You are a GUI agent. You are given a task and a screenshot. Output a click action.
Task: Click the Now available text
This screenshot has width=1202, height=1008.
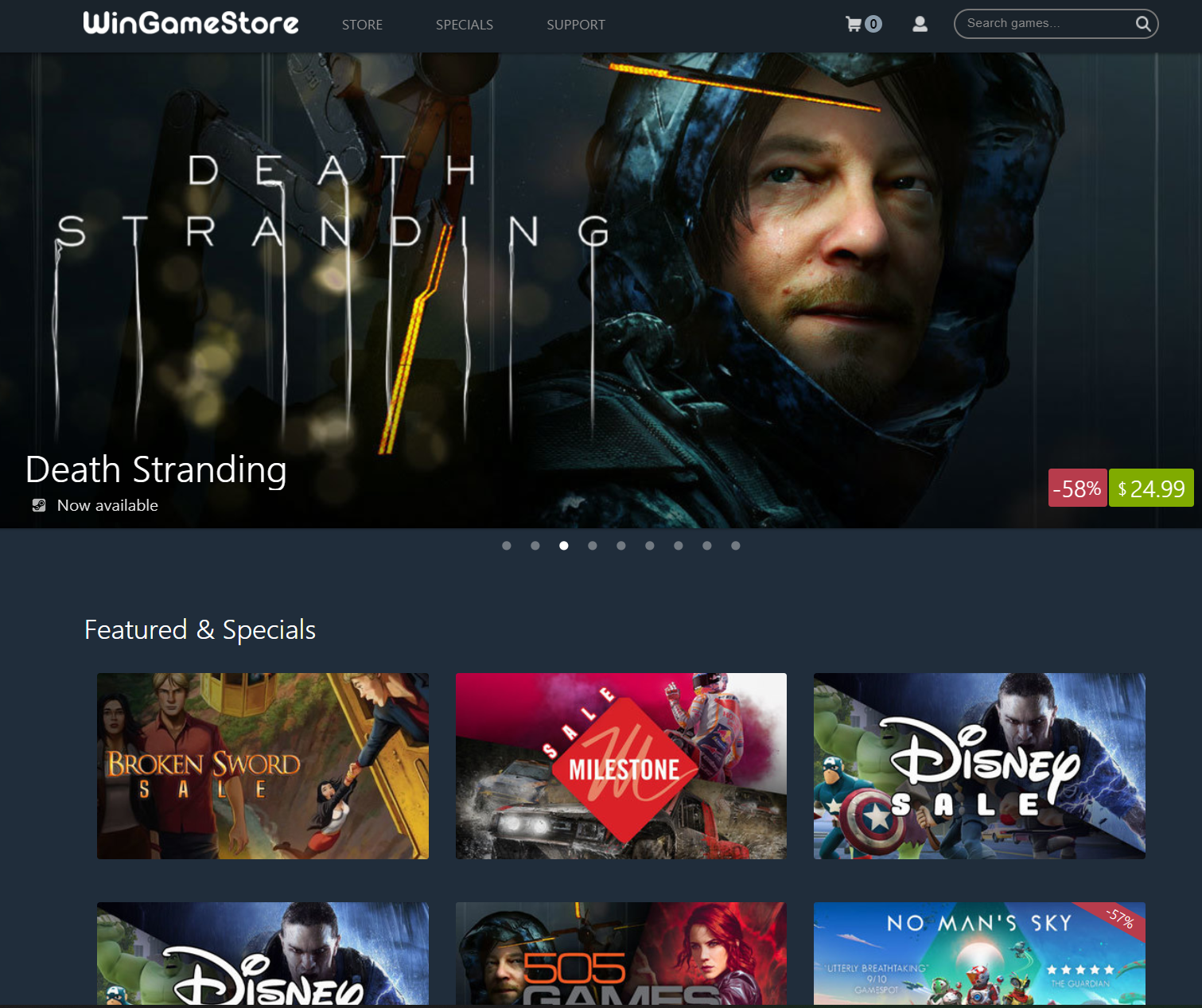click(x=107, y=505)
